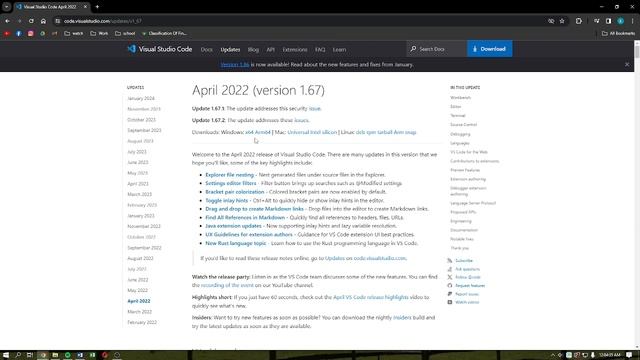Jump to Source Control section
This screenshot has height=360, width=640.
point(463,124)
